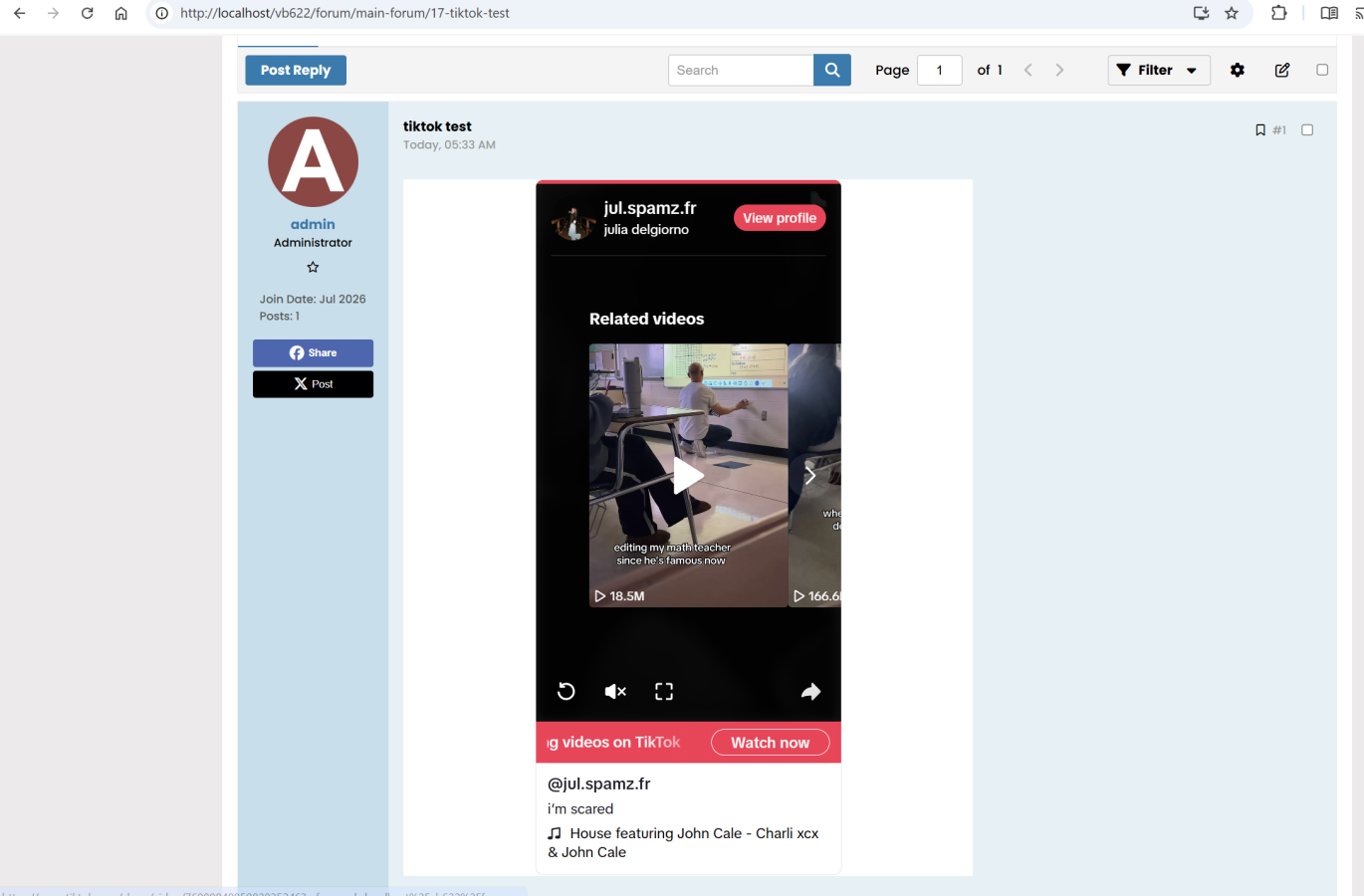Post to X button in sidebar
The image size is (1364, 896).
pos(313,384)
